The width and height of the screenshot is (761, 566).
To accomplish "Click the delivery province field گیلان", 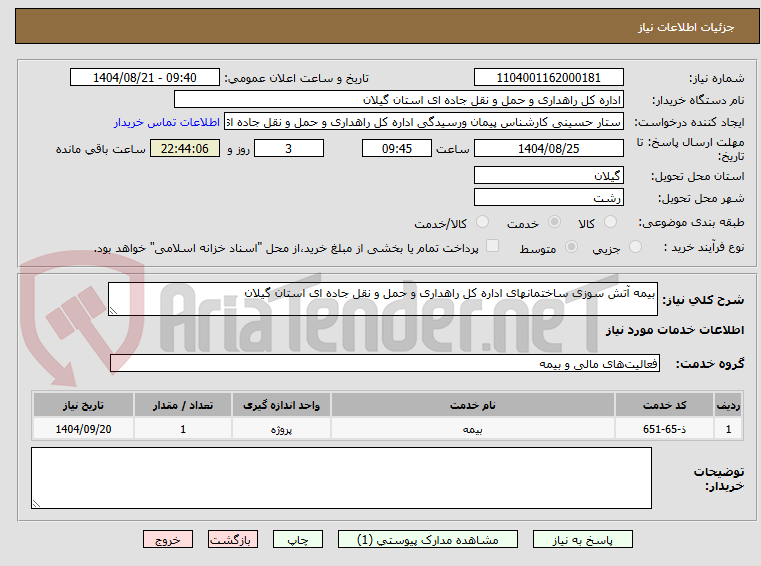I will click(548, 176).
